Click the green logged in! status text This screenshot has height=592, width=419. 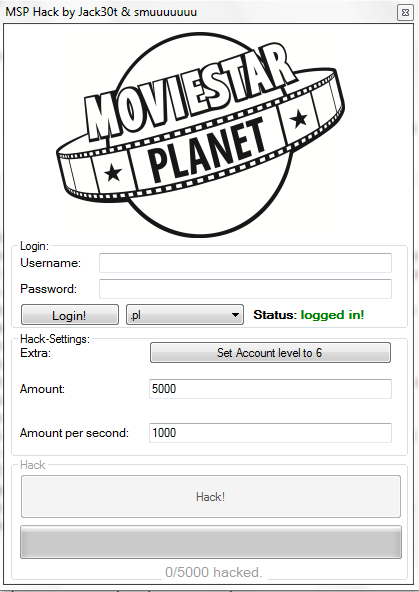coord(333,315)
